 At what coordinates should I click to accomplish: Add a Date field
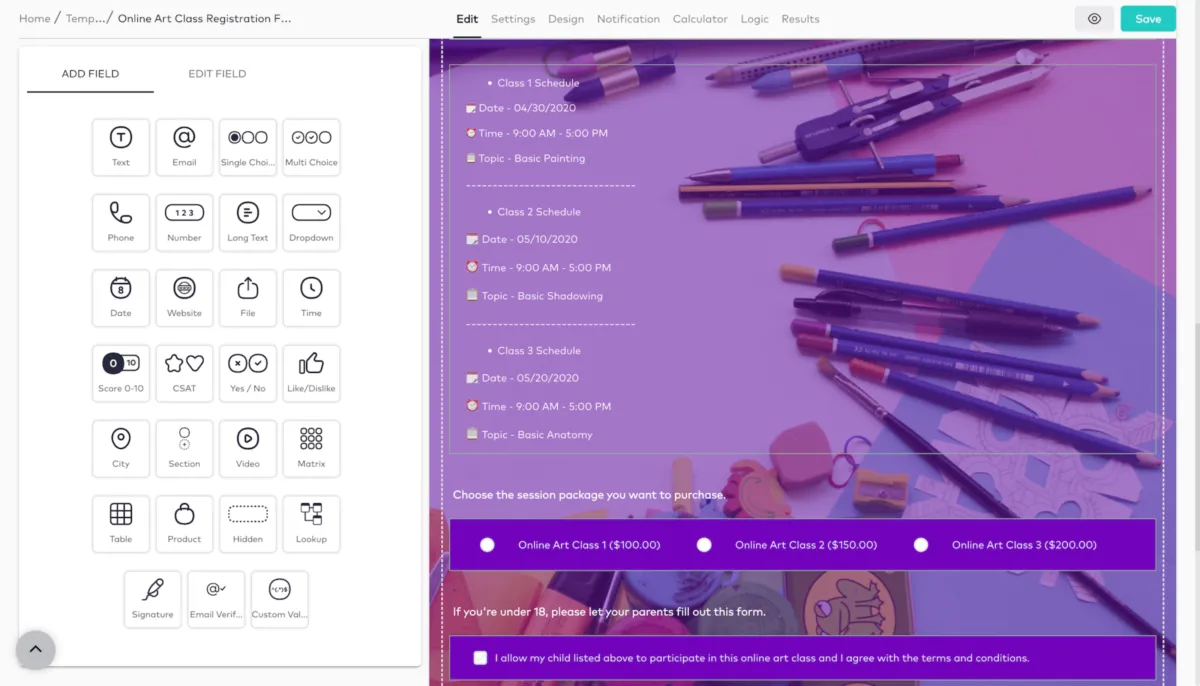[x=121, y=298]
